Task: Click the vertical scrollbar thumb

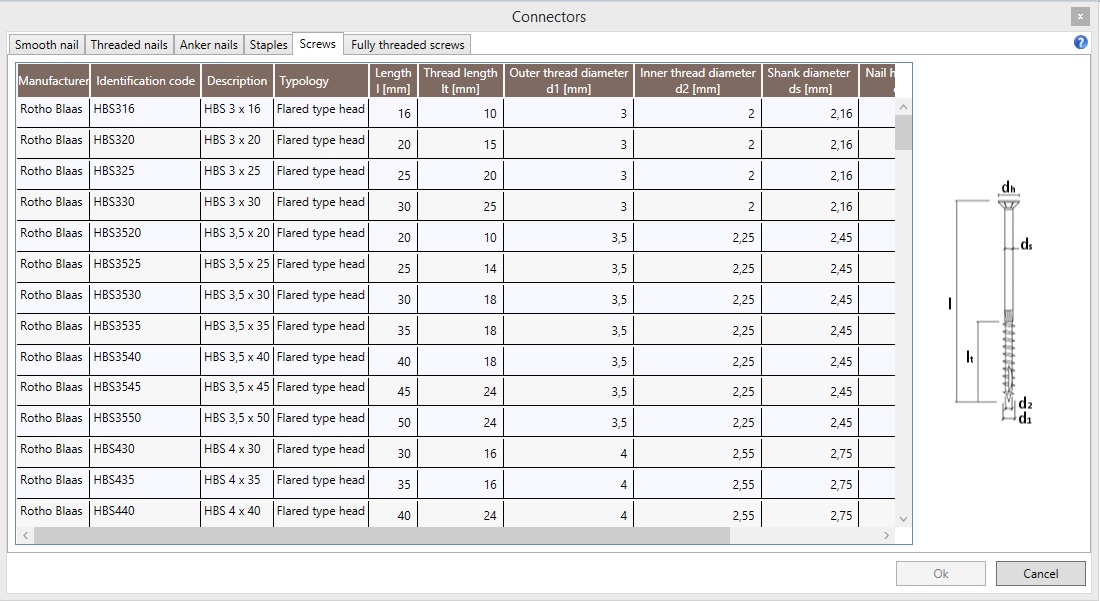Action: 904,133
